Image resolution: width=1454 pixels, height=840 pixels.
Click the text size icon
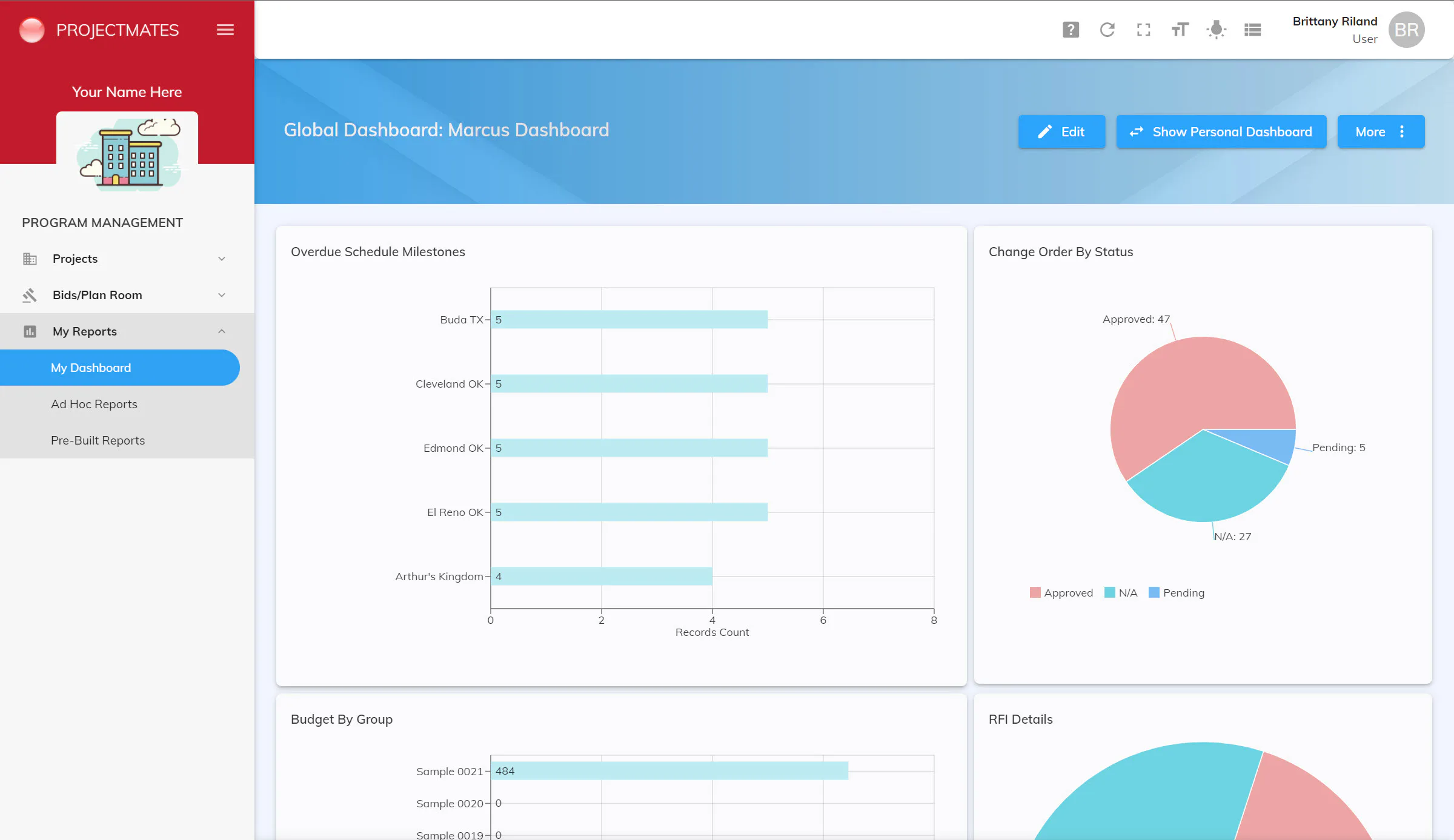pyautogui.click(x=1180, y=30)
